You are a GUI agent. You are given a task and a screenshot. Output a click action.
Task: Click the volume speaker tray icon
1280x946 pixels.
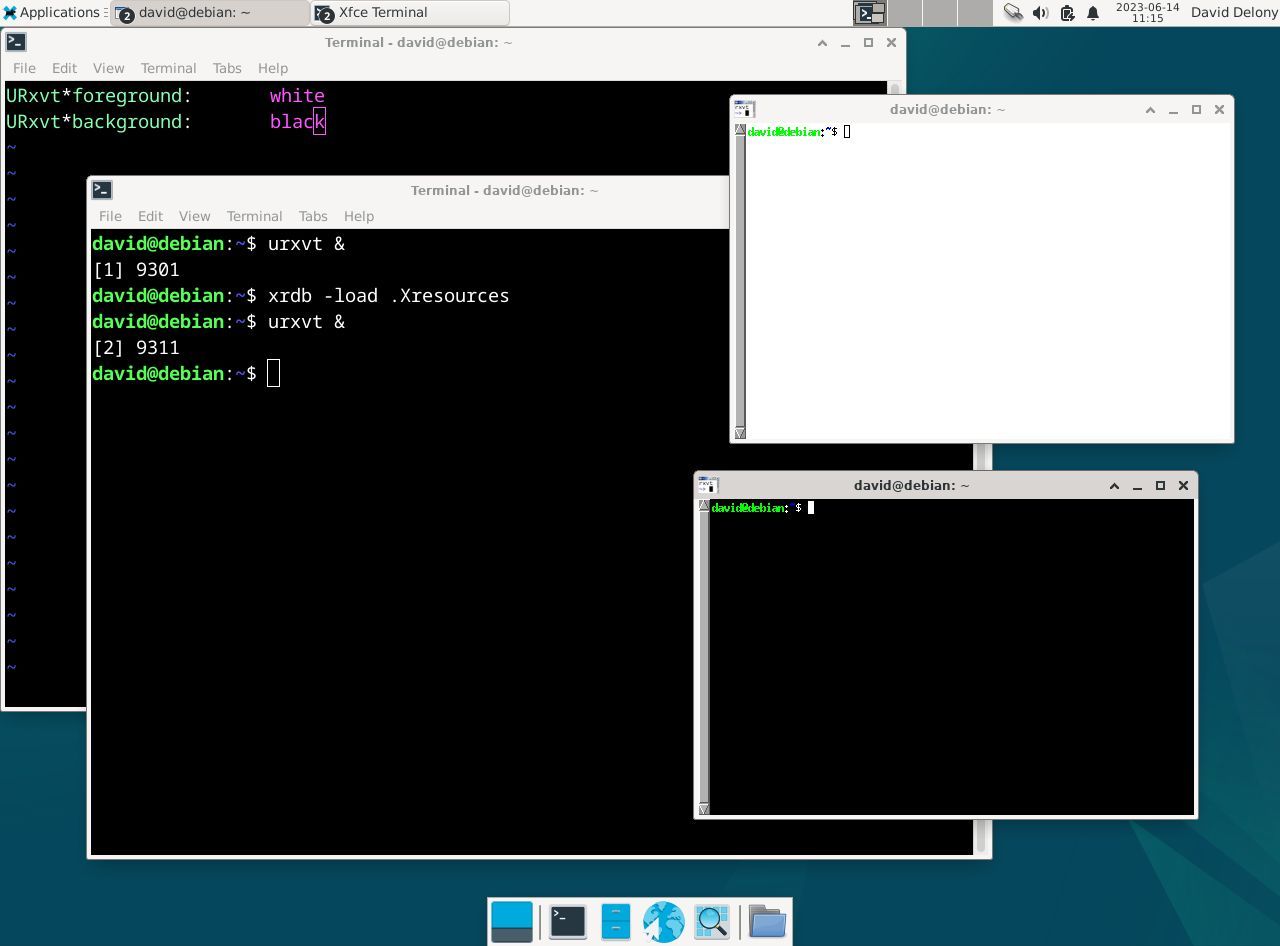pyautogui.click(x=1040, y=13)
